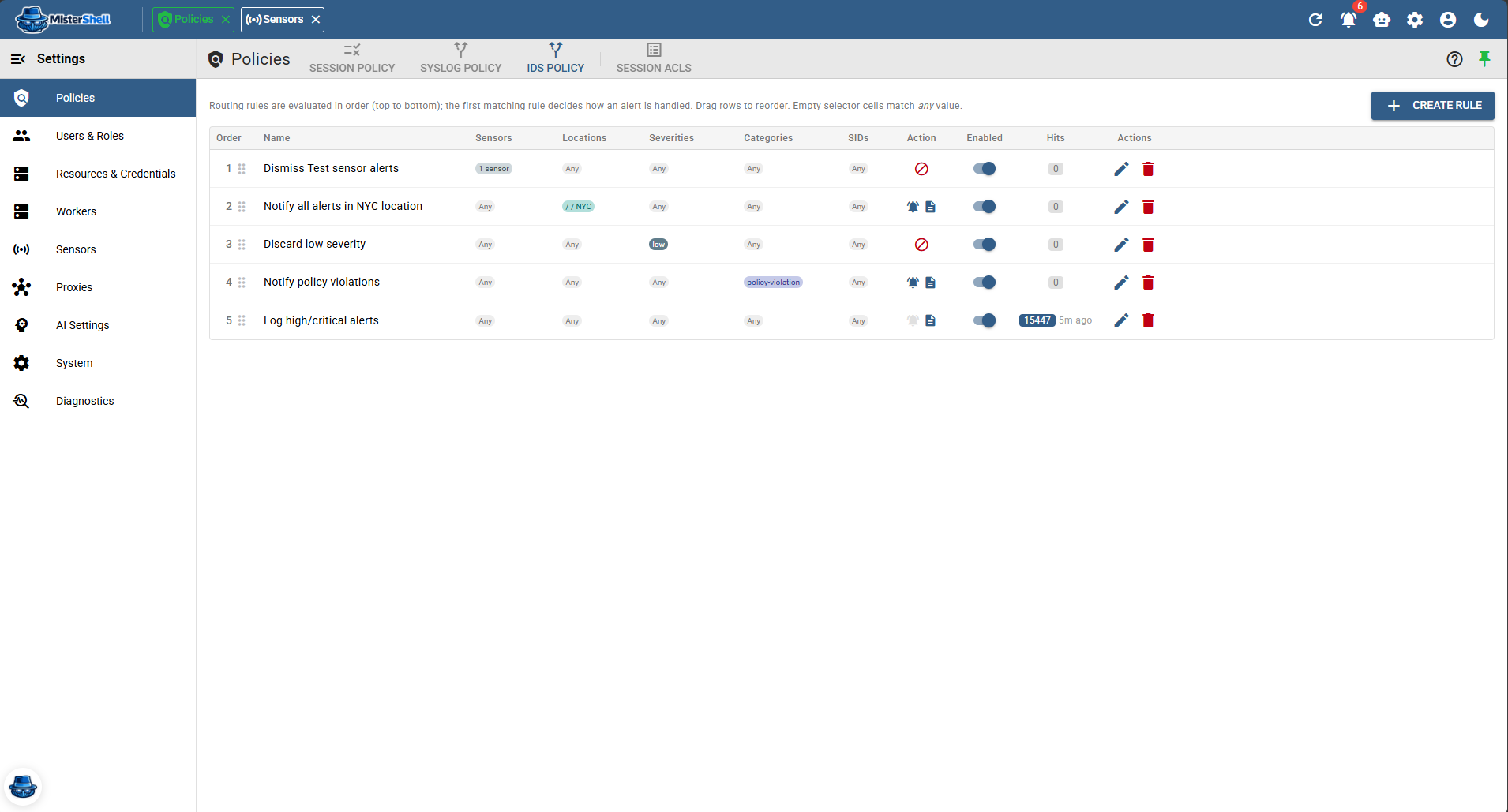The image size is (1508, 812).
Task: Select the IDS Policy tab
Action: click(556, 59)
